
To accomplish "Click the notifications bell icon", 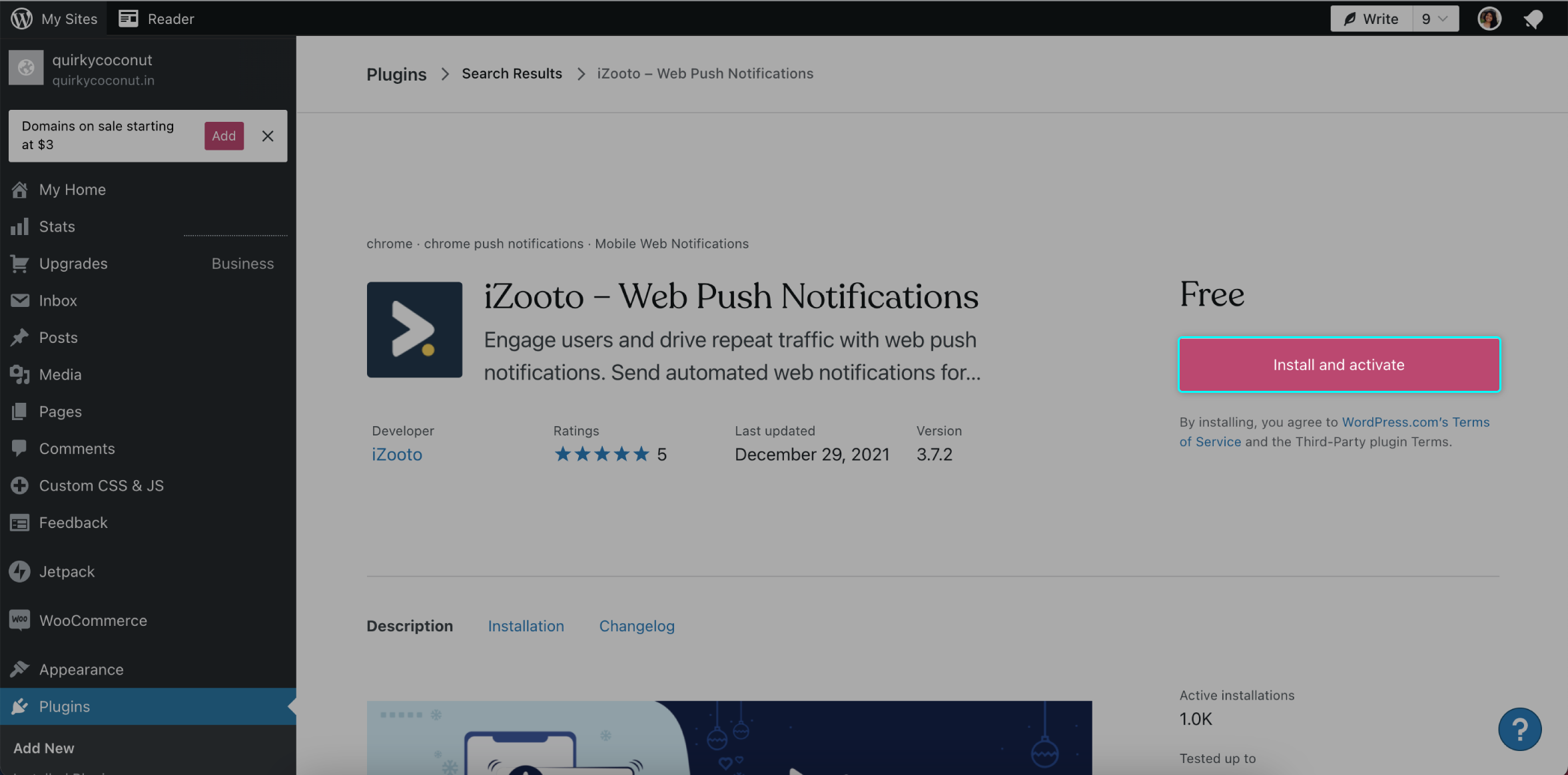I will 1533,19.
